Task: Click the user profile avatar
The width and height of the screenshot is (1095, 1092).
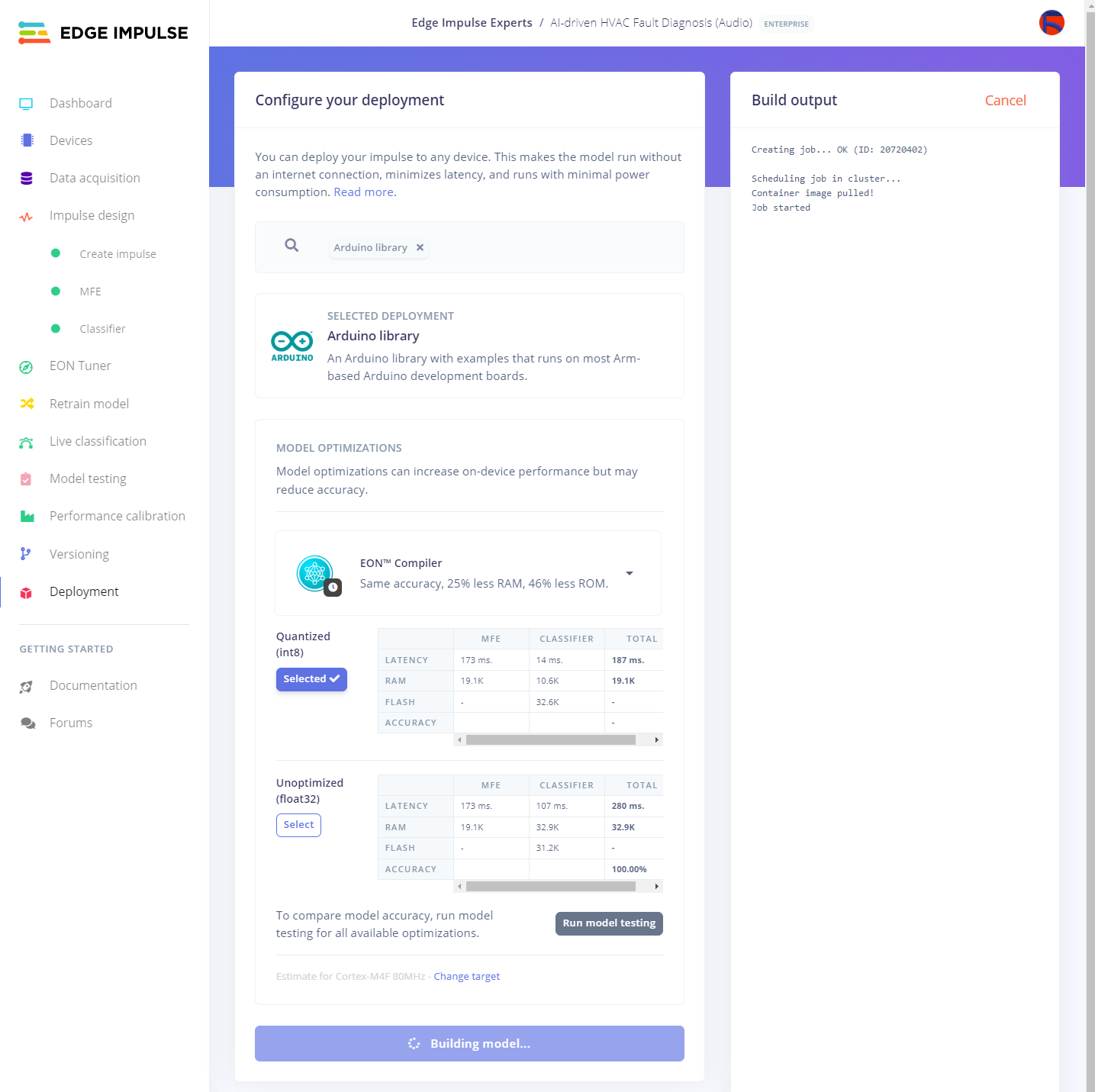Action: tap(1051, 23)
